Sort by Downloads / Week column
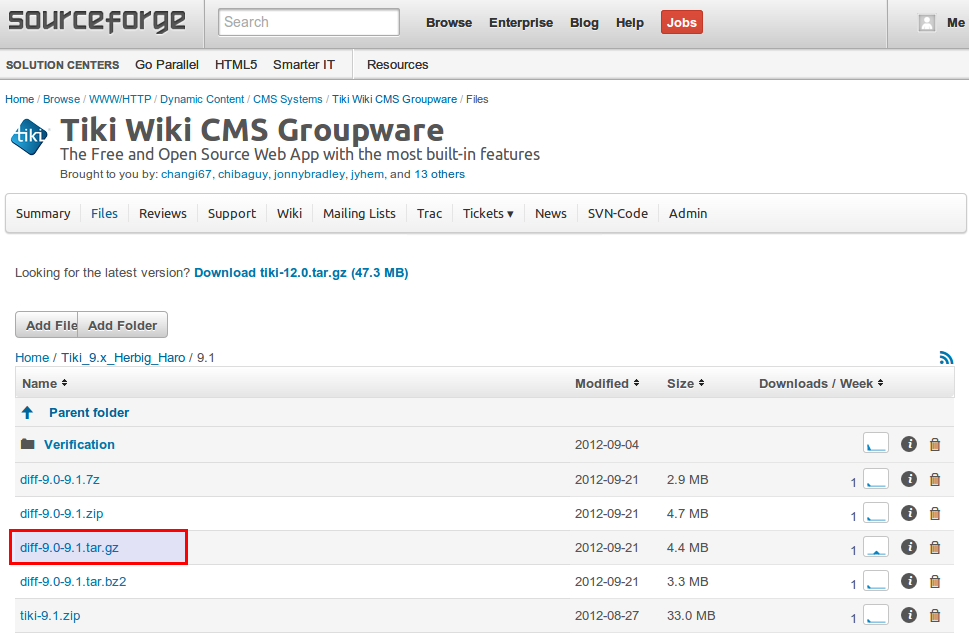 (820, 383)
